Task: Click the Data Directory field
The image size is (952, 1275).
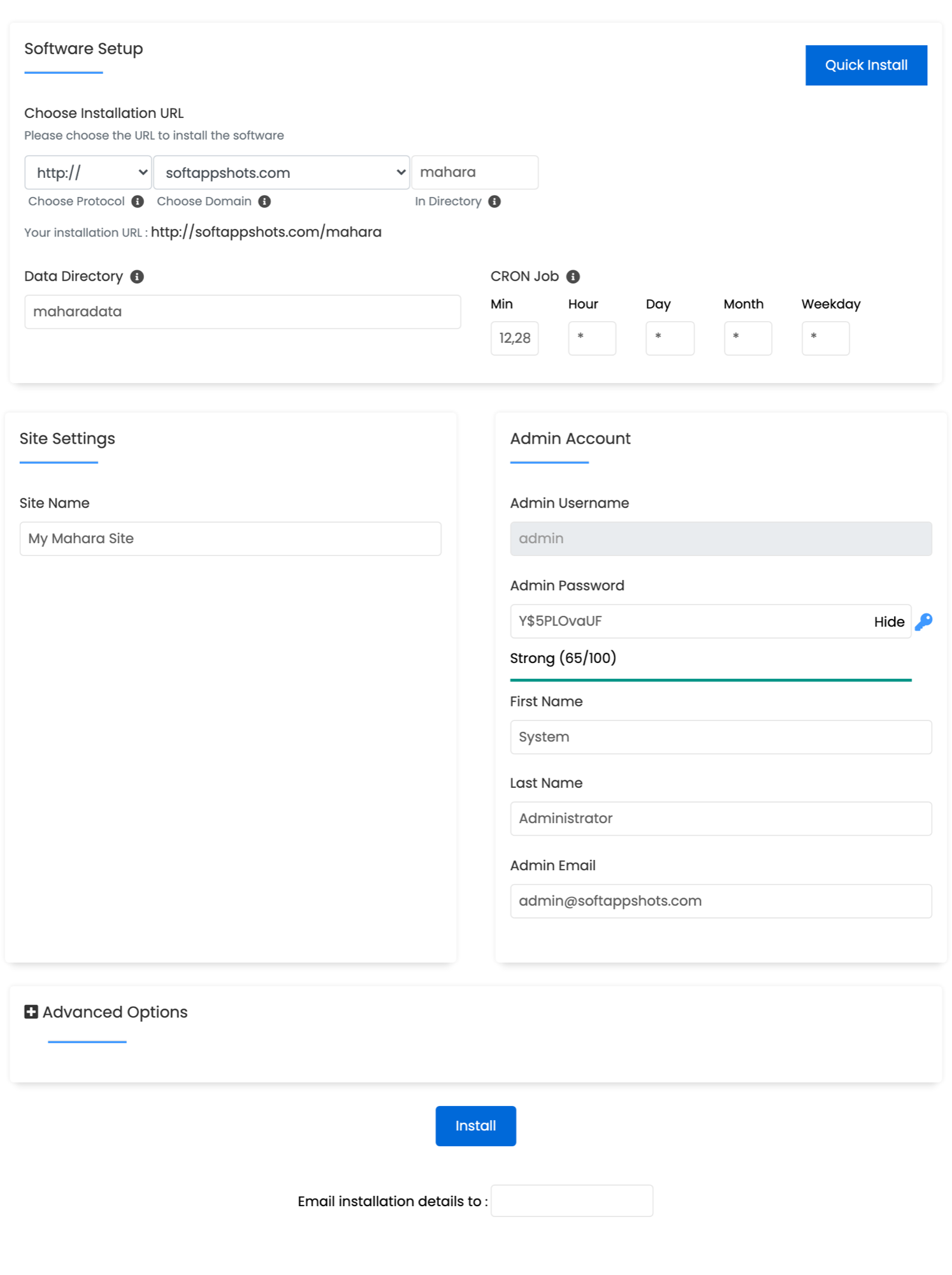Action: (x=243, y=312)
